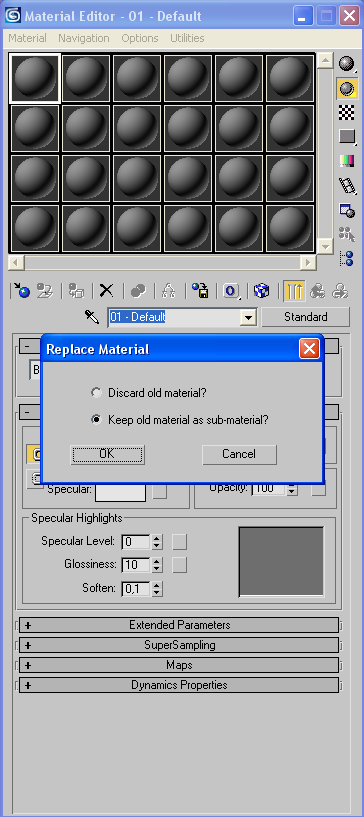Screen dimensions: 364x817
Task: Click the Make Material Copy icon
Action: [138, 290]
